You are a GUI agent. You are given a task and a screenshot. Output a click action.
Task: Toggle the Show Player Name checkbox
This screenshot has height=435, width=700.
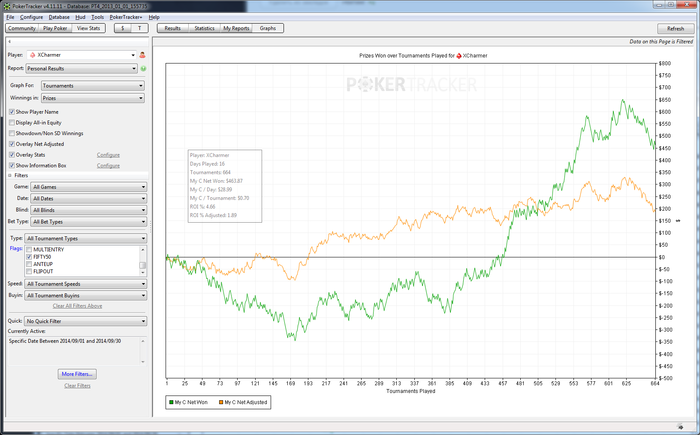pyautogui.click(x=12, y=112)
